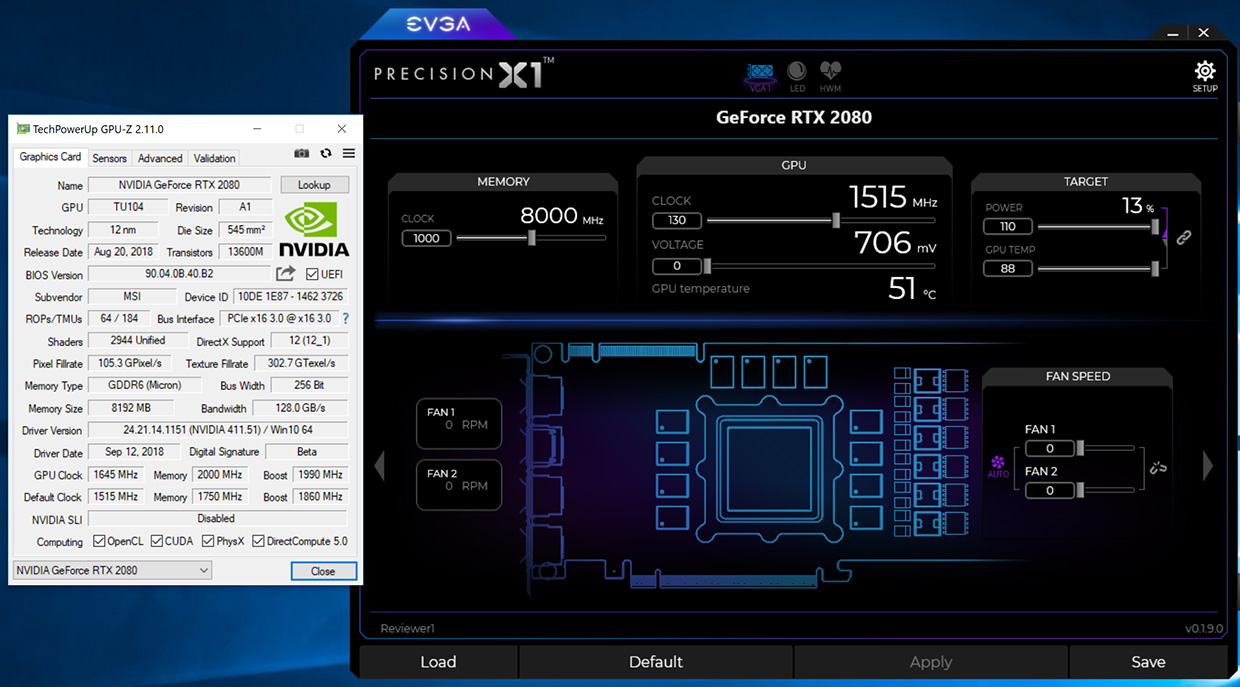
Task: Reset settings with the Default button
Action: tap(656, 662)
